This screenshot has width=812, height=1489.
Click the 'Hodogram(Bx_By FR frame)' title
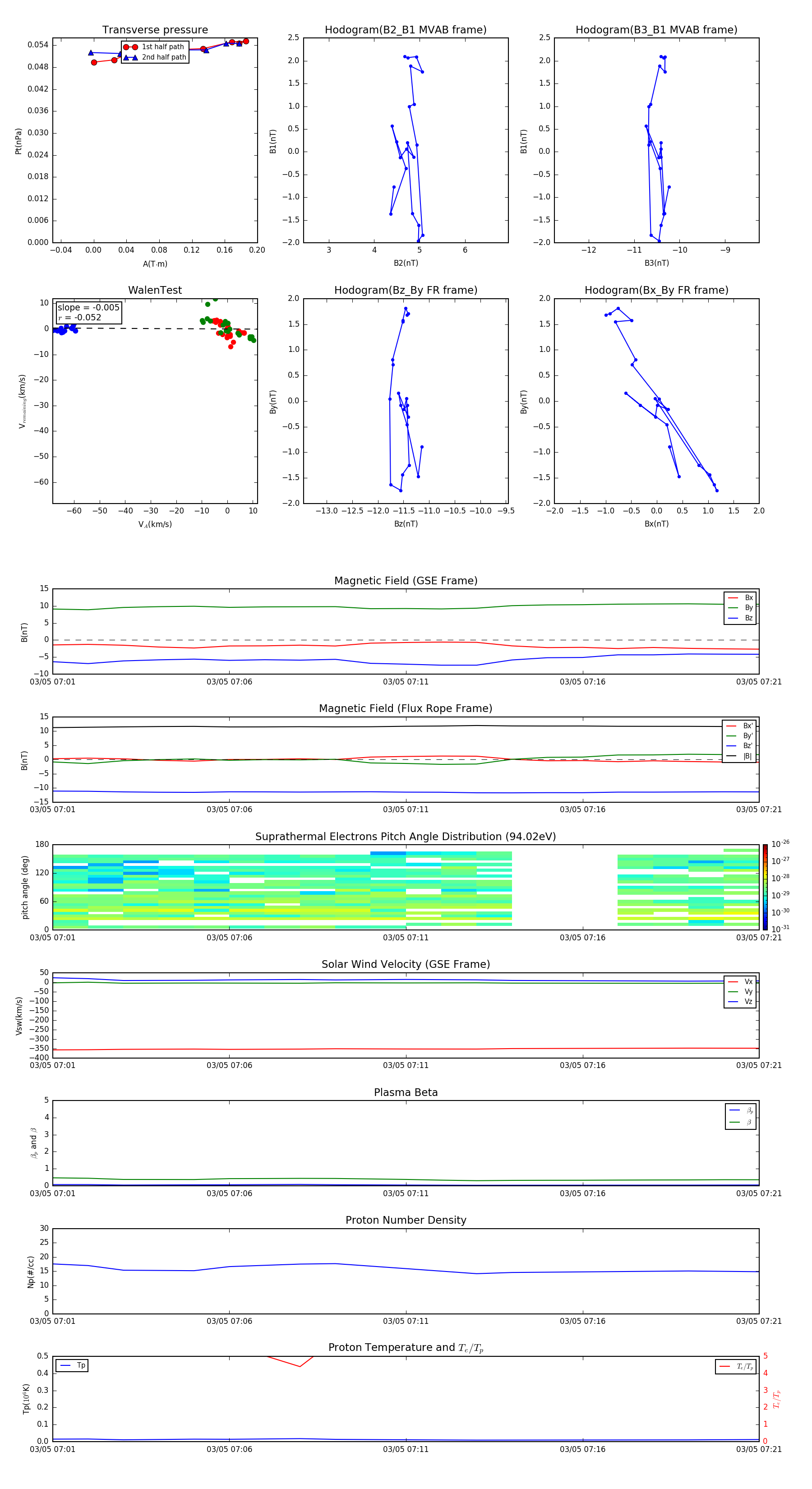[x=656, y=290]
